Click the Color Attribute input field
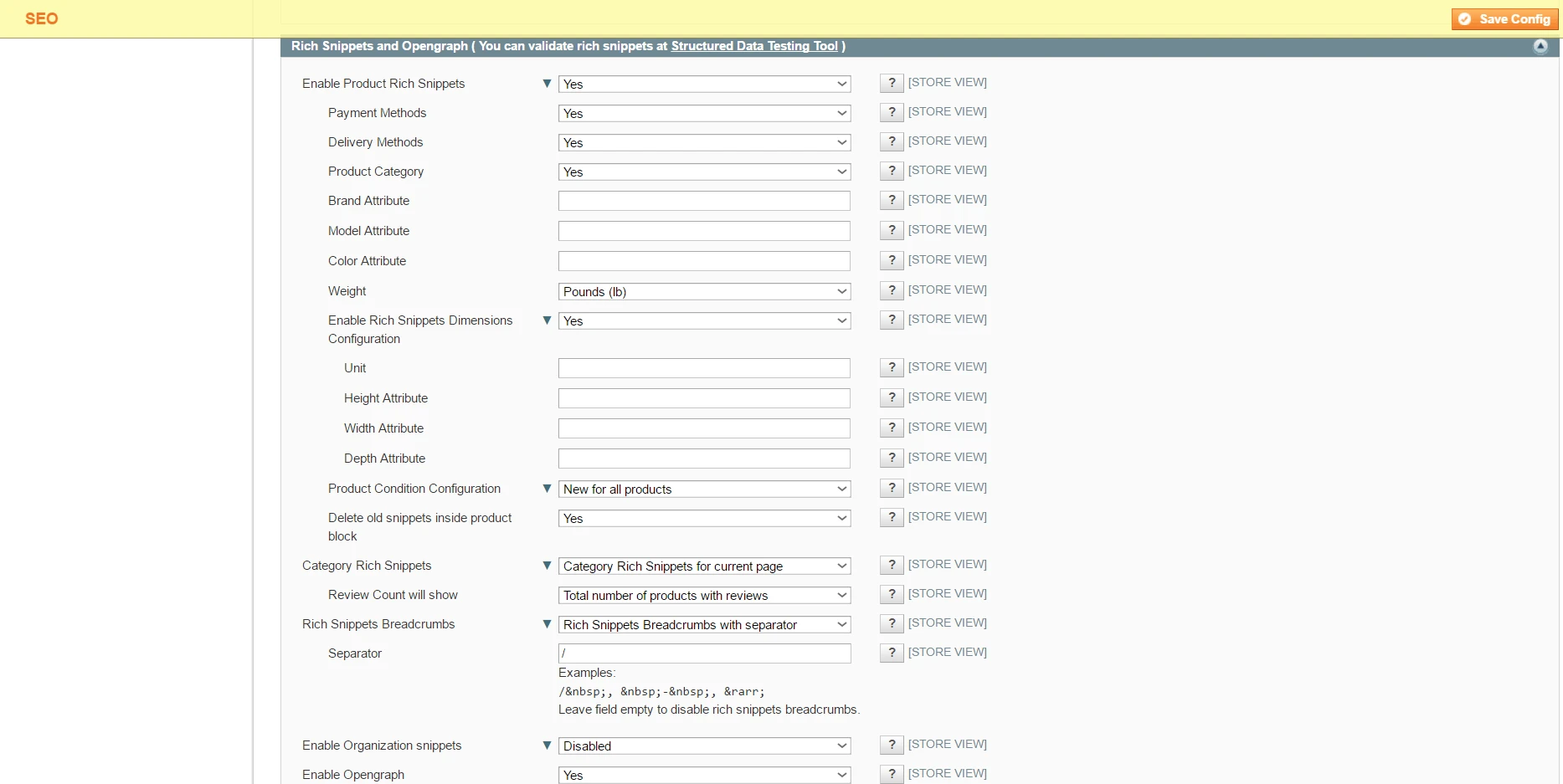This screenshot has width=1563, height=784. [x=703, y=260]
